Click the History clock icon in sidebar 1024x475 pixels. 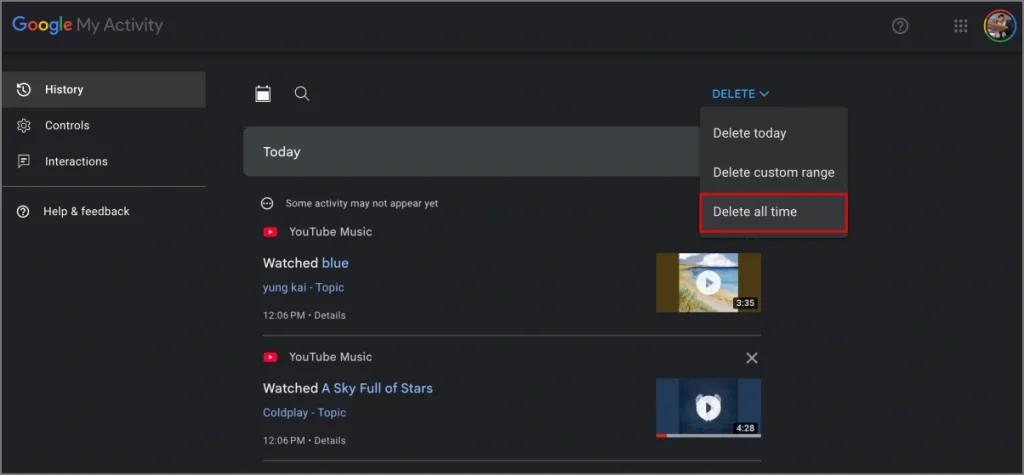pos(24,90)
